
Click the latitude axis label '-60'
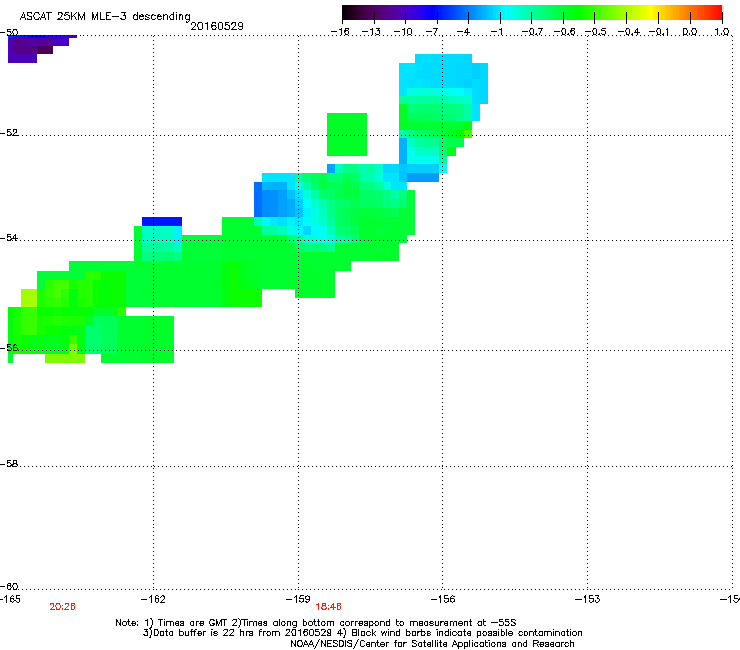[9, 586]
